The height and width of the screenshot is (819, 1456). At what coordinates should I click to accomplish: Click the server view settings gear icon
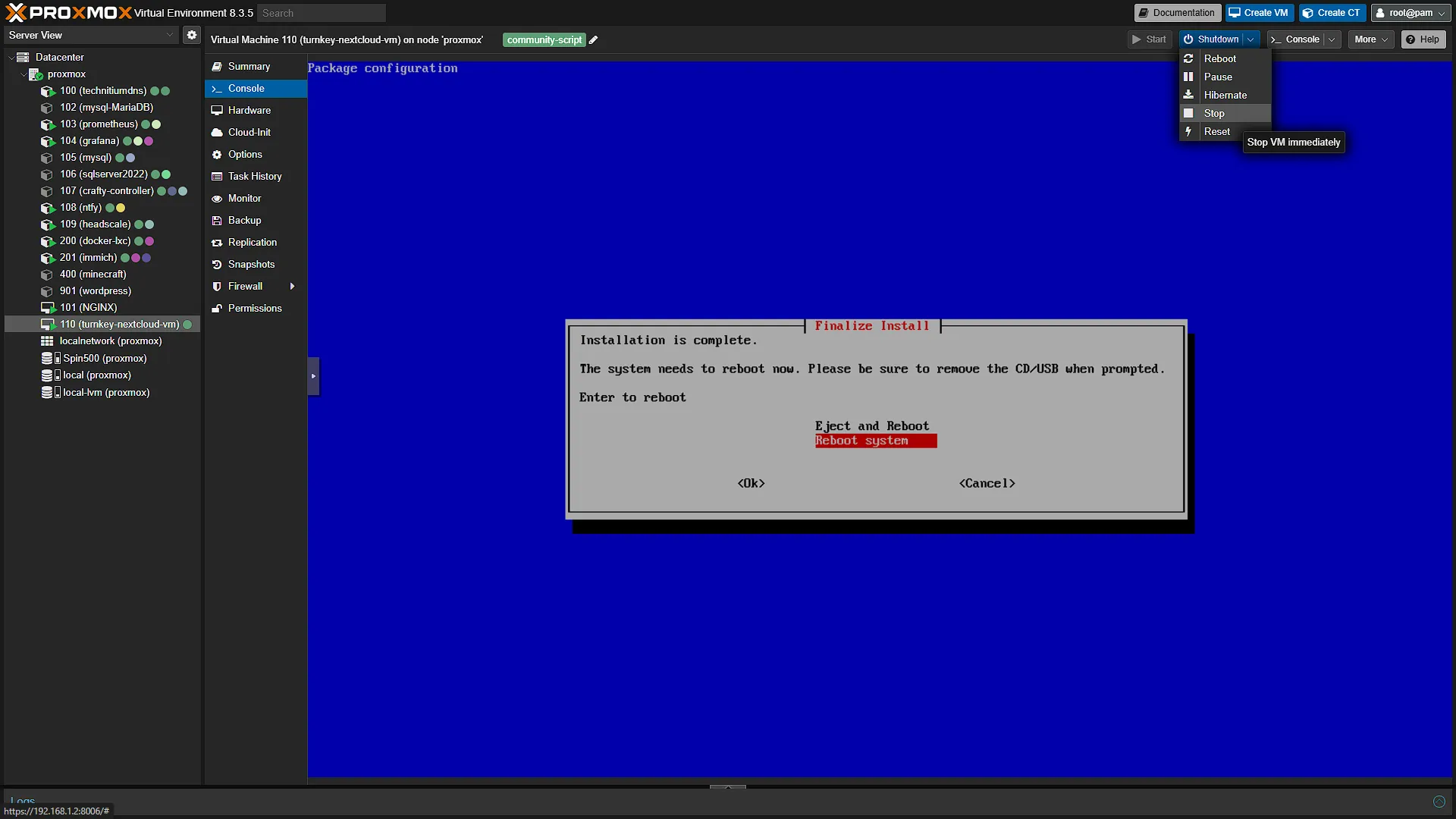(192, 35)
